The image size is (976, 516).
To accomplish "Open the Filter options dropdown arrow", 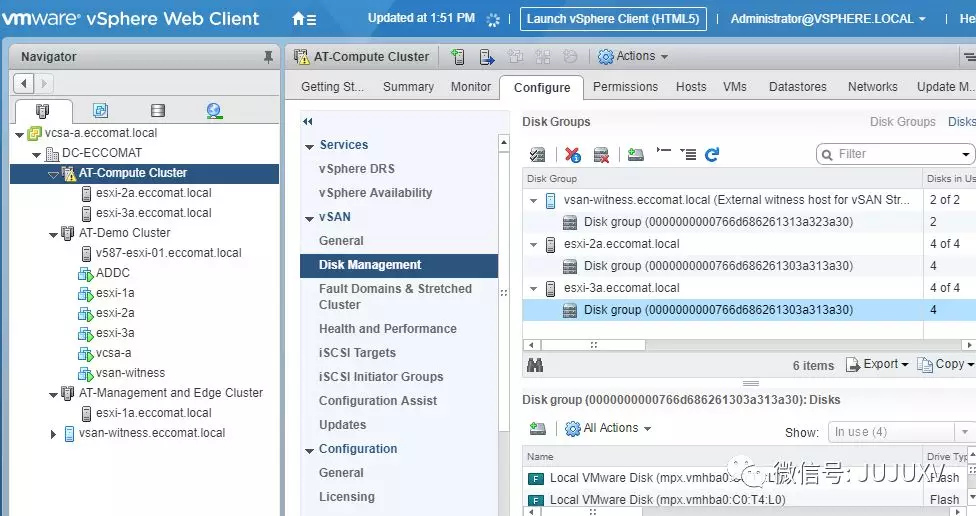I will [965, 154].
